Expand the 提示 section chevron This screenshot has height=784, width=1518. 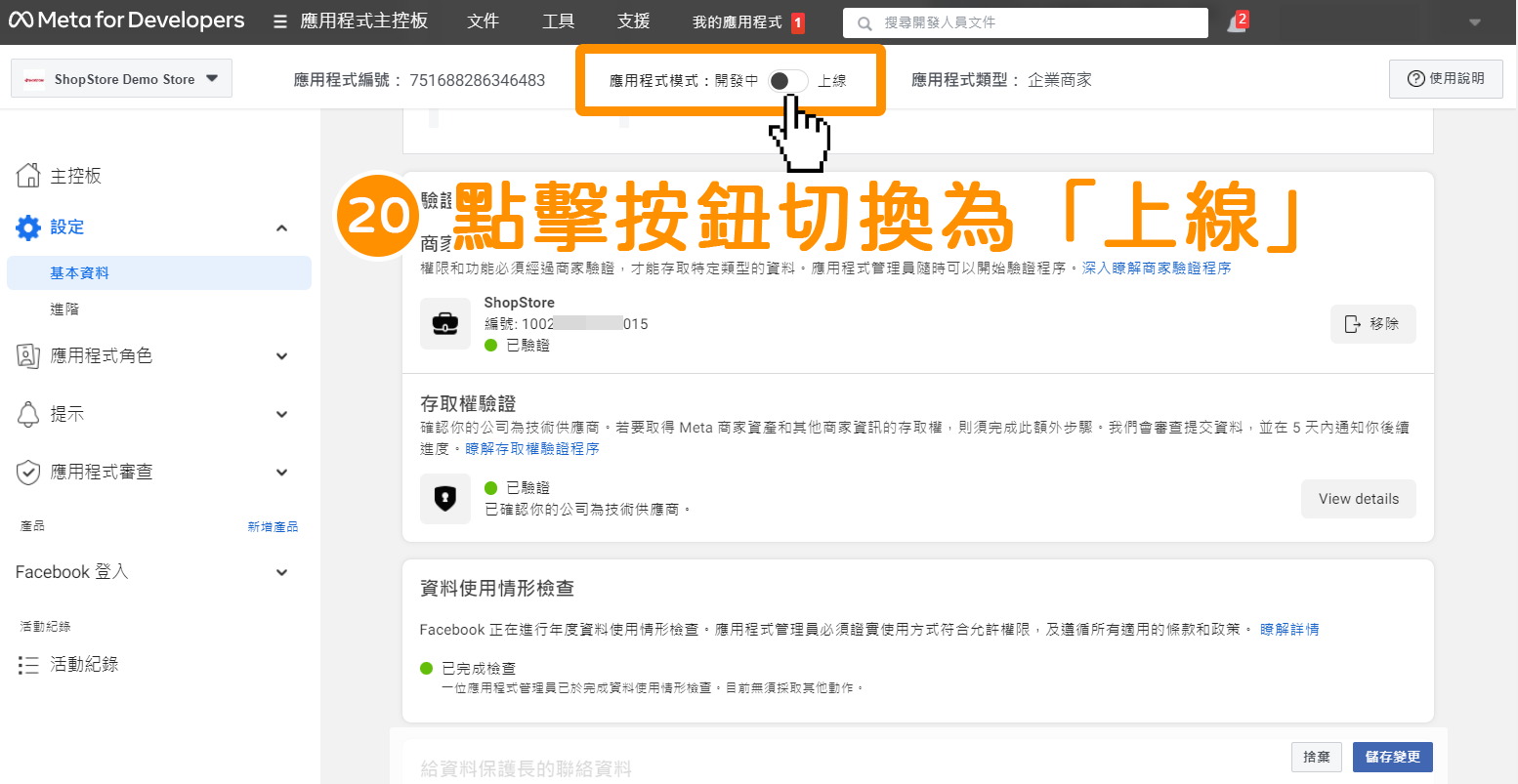coord(282,415)
